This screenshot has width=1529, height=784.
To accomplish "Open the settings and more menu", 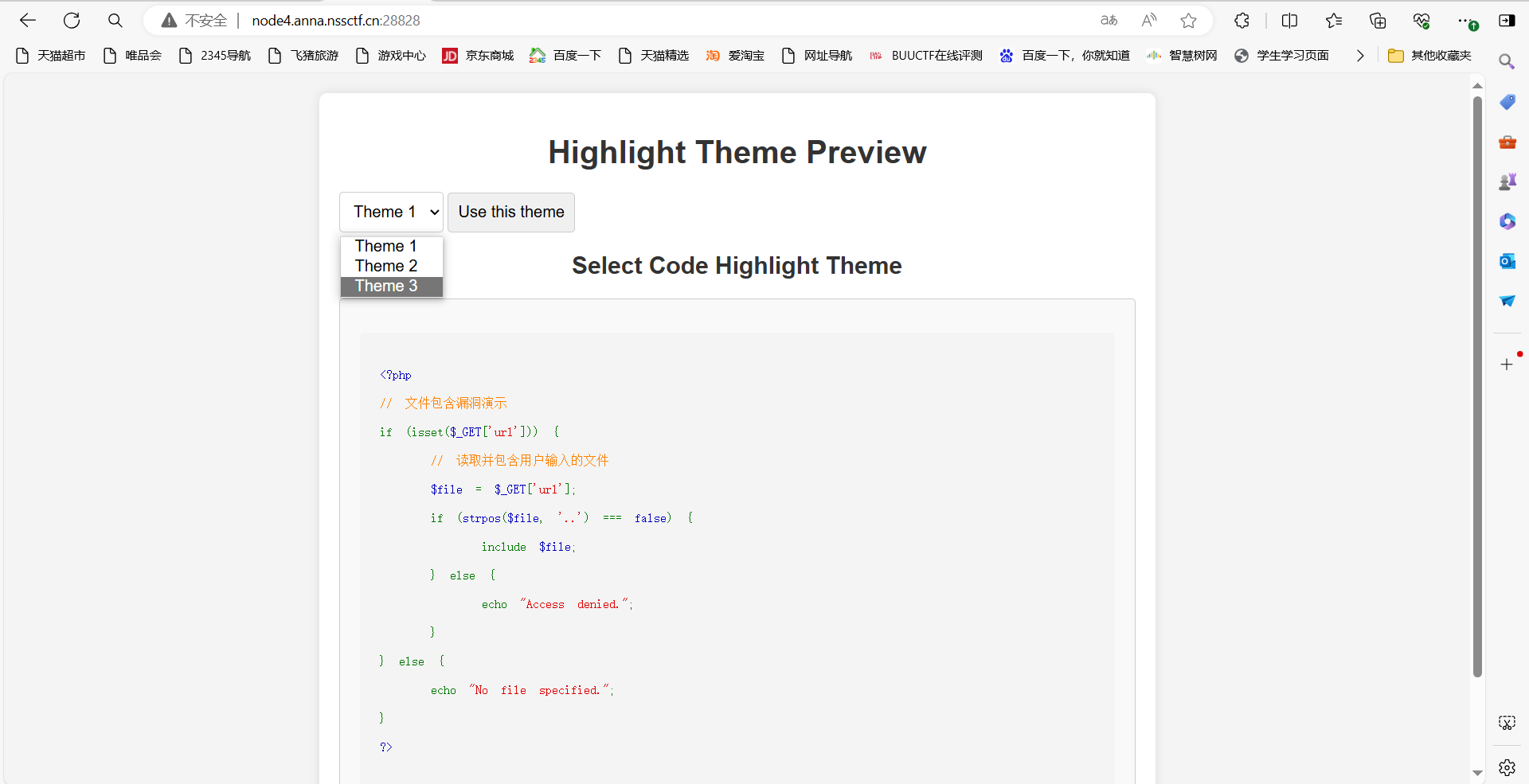I will tap(1466, 21).
